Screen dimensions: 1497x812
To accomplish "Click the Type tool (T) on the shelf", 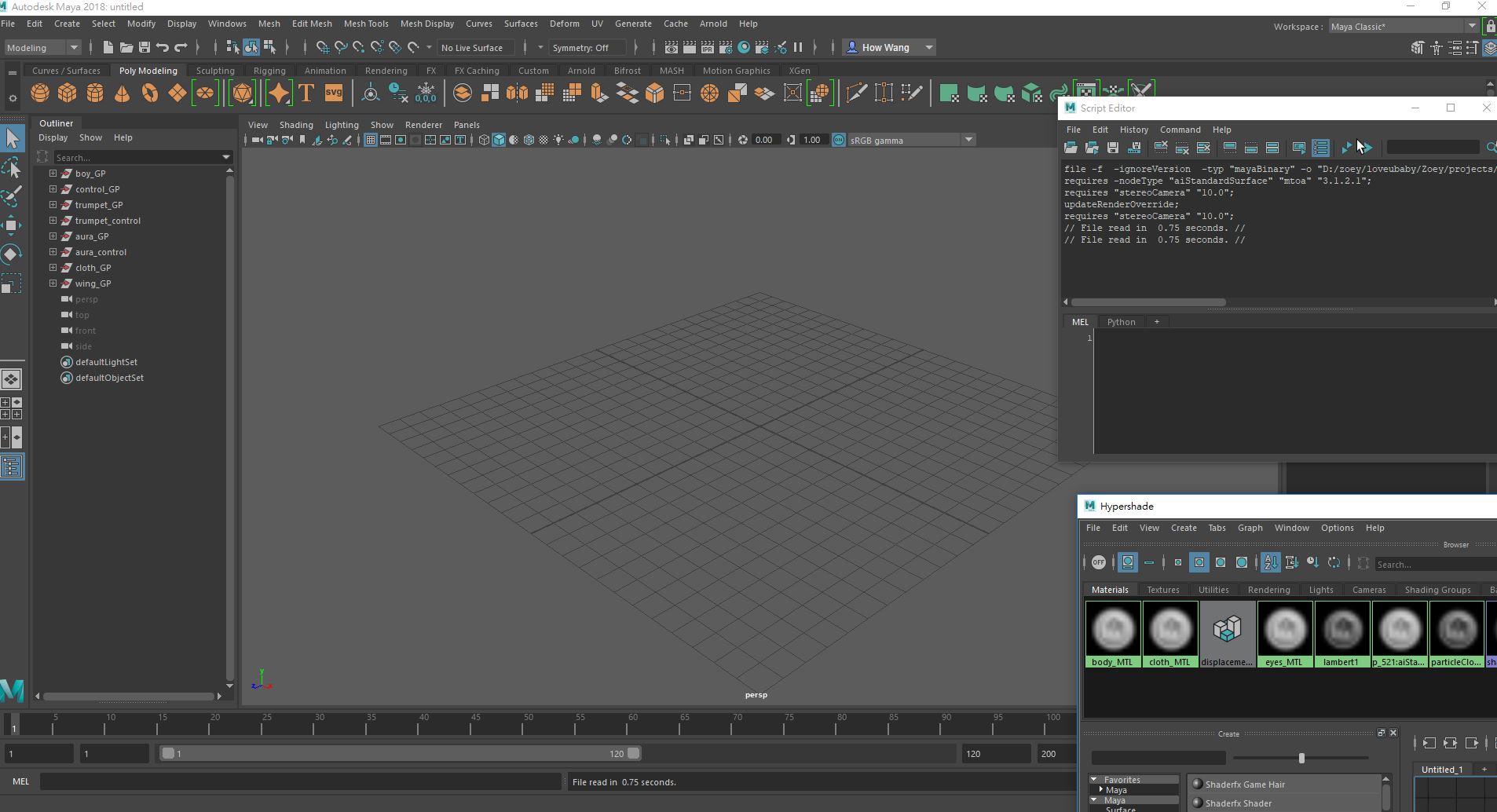I will point(306,93).
